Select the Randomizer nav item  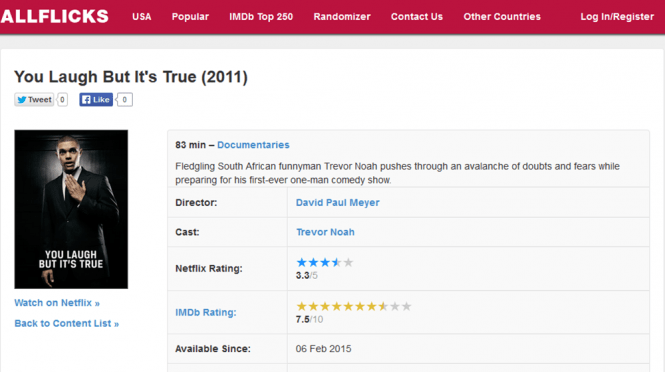click(x=342, y=17)
